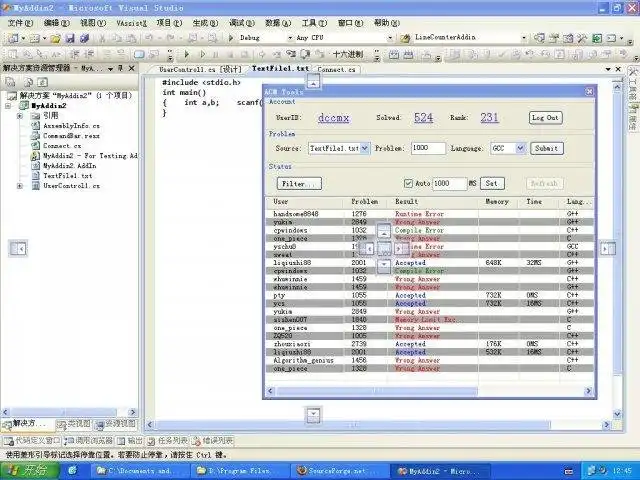The height and width of the screenshot is (480, 640).
Task: Open the 输出 output tab
Action: tap(130, 441)
